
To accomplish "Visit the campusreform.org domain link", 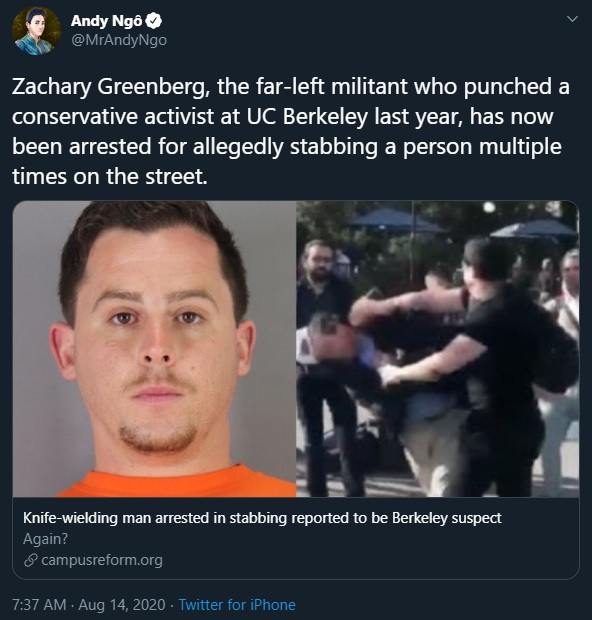I will pos(102,560).
